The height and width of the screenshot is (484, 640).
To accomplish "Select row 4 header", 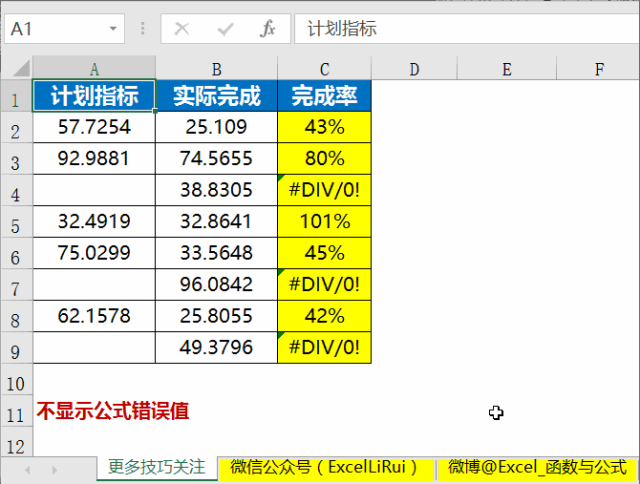I will pos(16,190).
